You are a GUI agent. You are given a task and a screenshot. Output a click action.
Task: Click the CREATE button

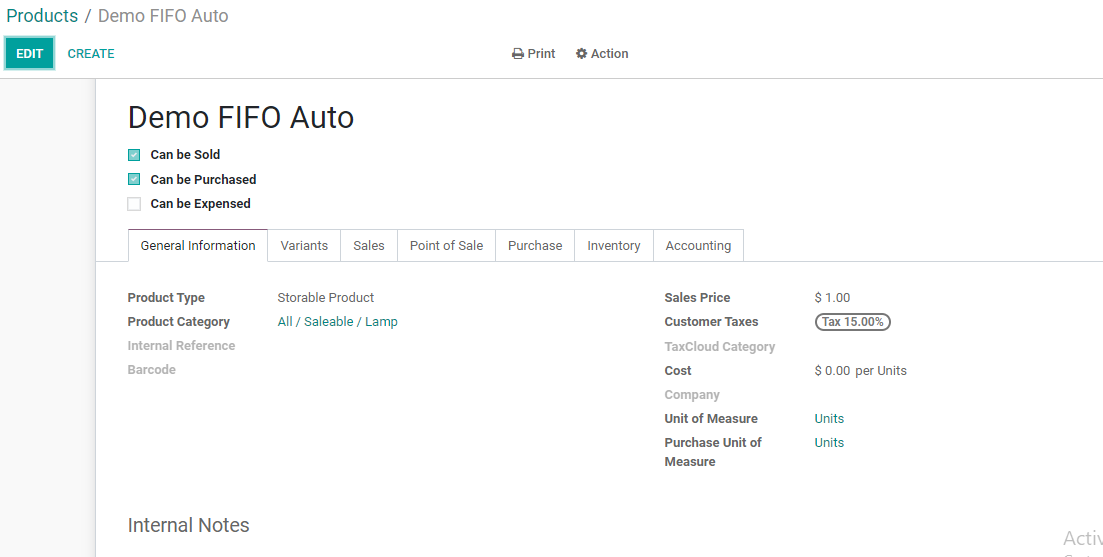[91, 54]
